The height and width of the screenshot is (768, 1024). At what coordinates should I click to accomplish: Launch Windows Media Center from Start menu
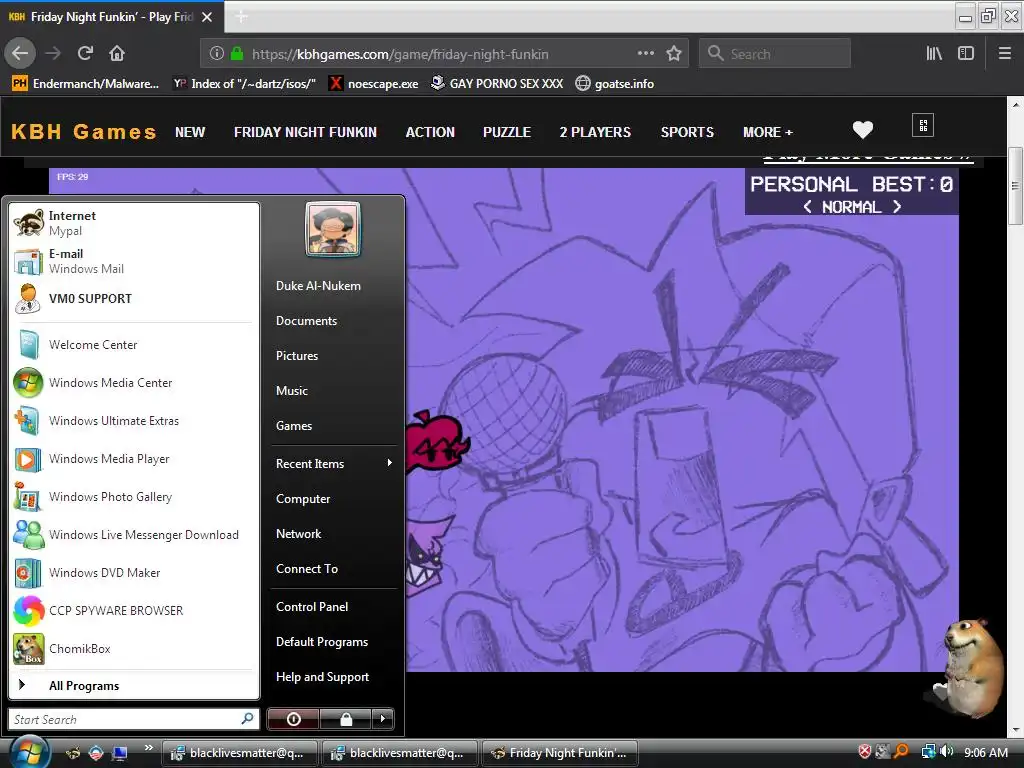[x=134, y=383]
